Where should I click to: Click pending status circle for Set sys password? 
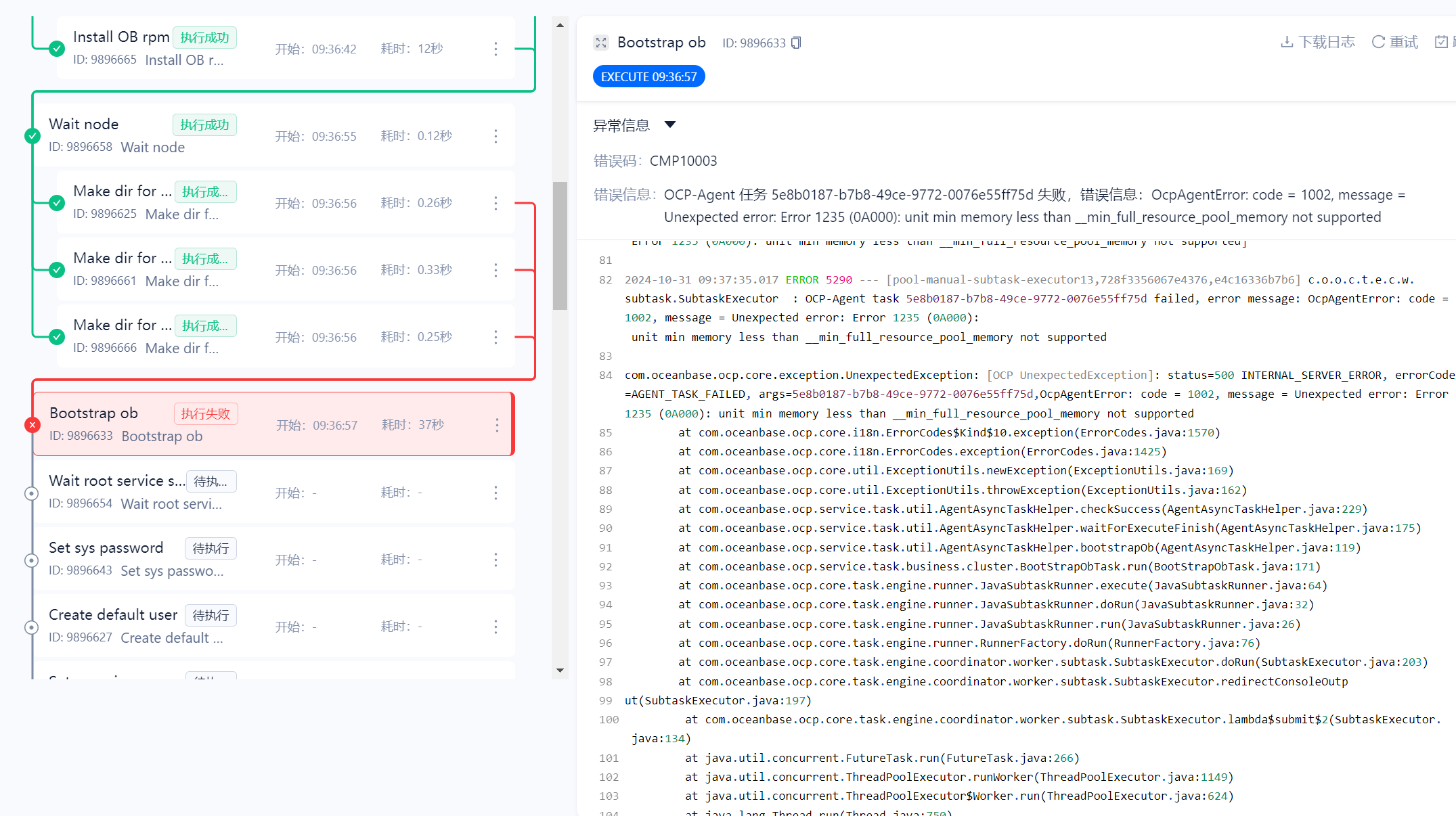click(31, 560)
